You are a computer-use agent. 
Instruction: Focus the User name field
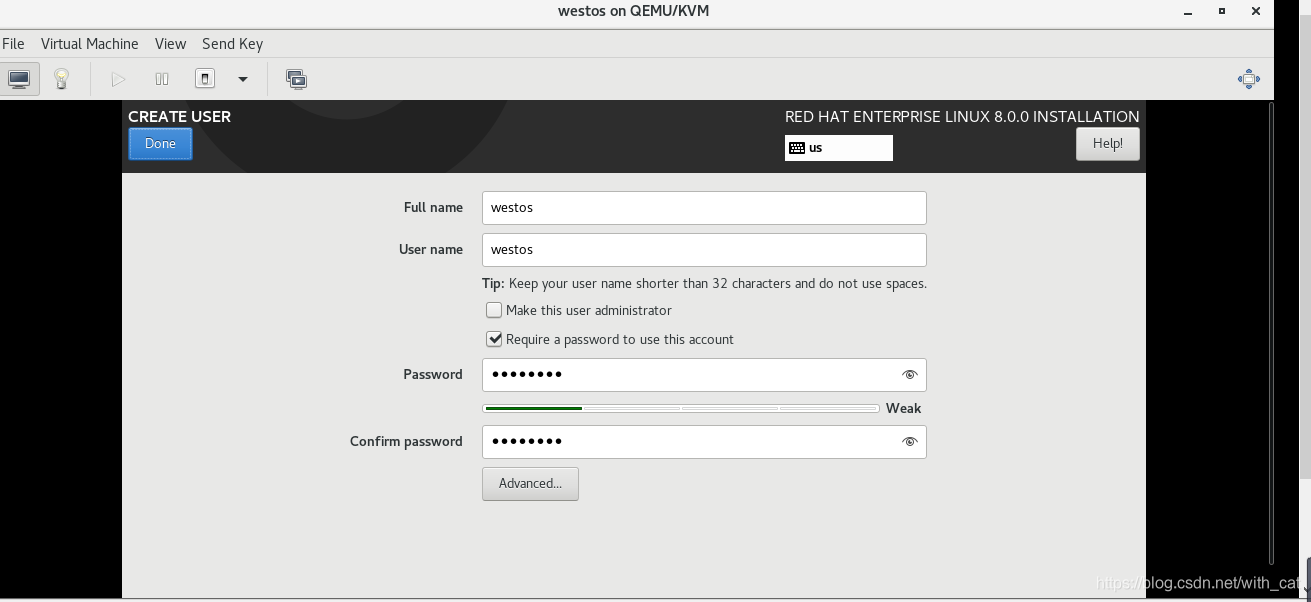[x=704, y=250]
